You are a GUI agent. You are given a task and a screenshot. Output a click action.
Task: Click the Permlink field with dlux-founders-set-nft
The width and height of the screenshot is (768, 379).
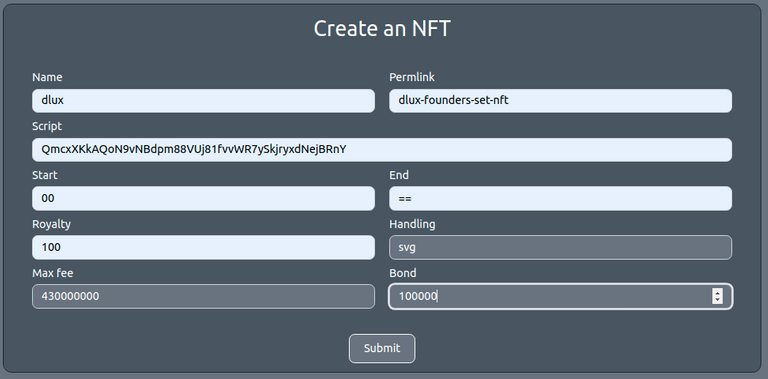(560, 101)
